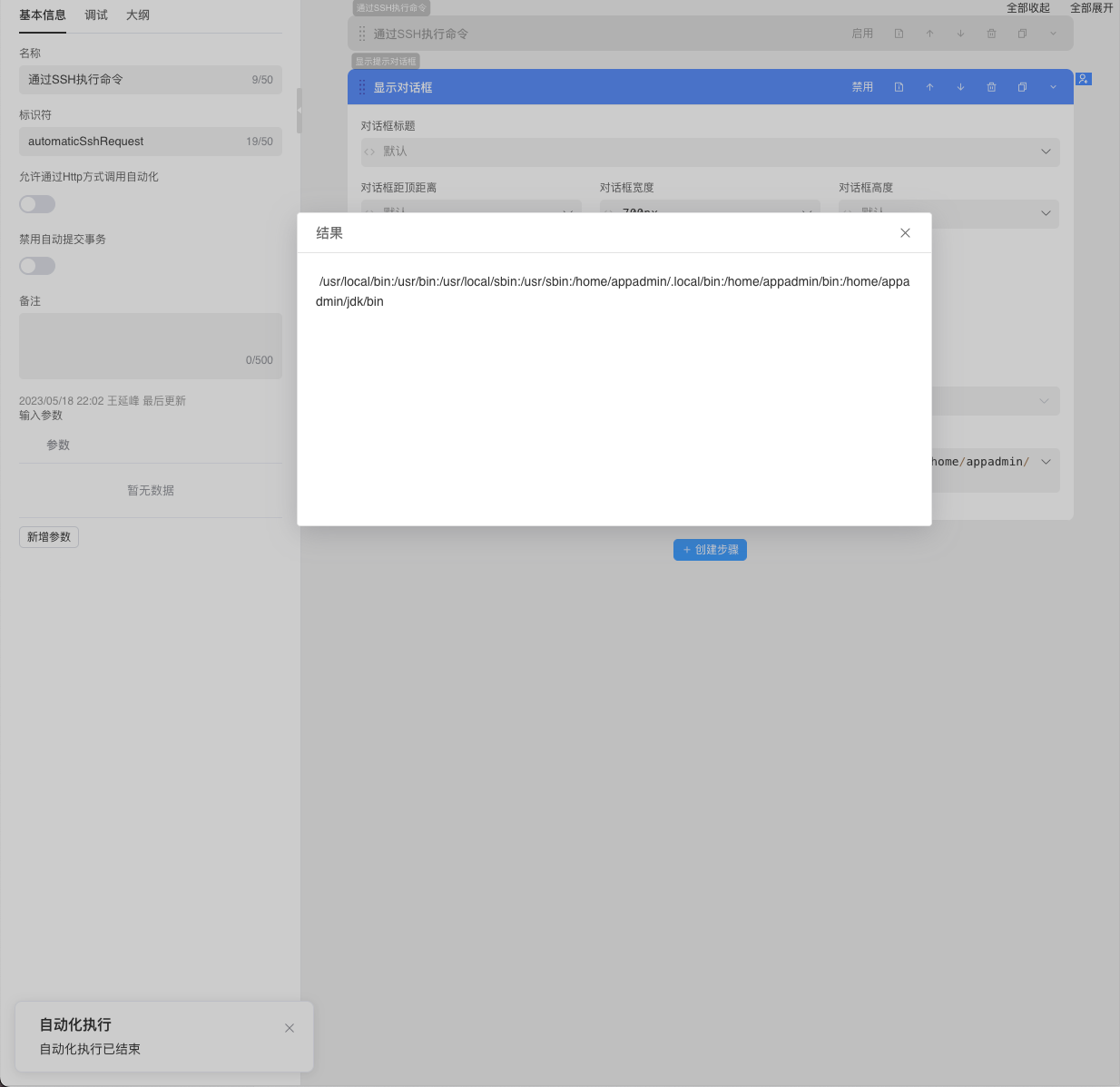Open the note icon on the 显示对话框 step

click(899, 87)
